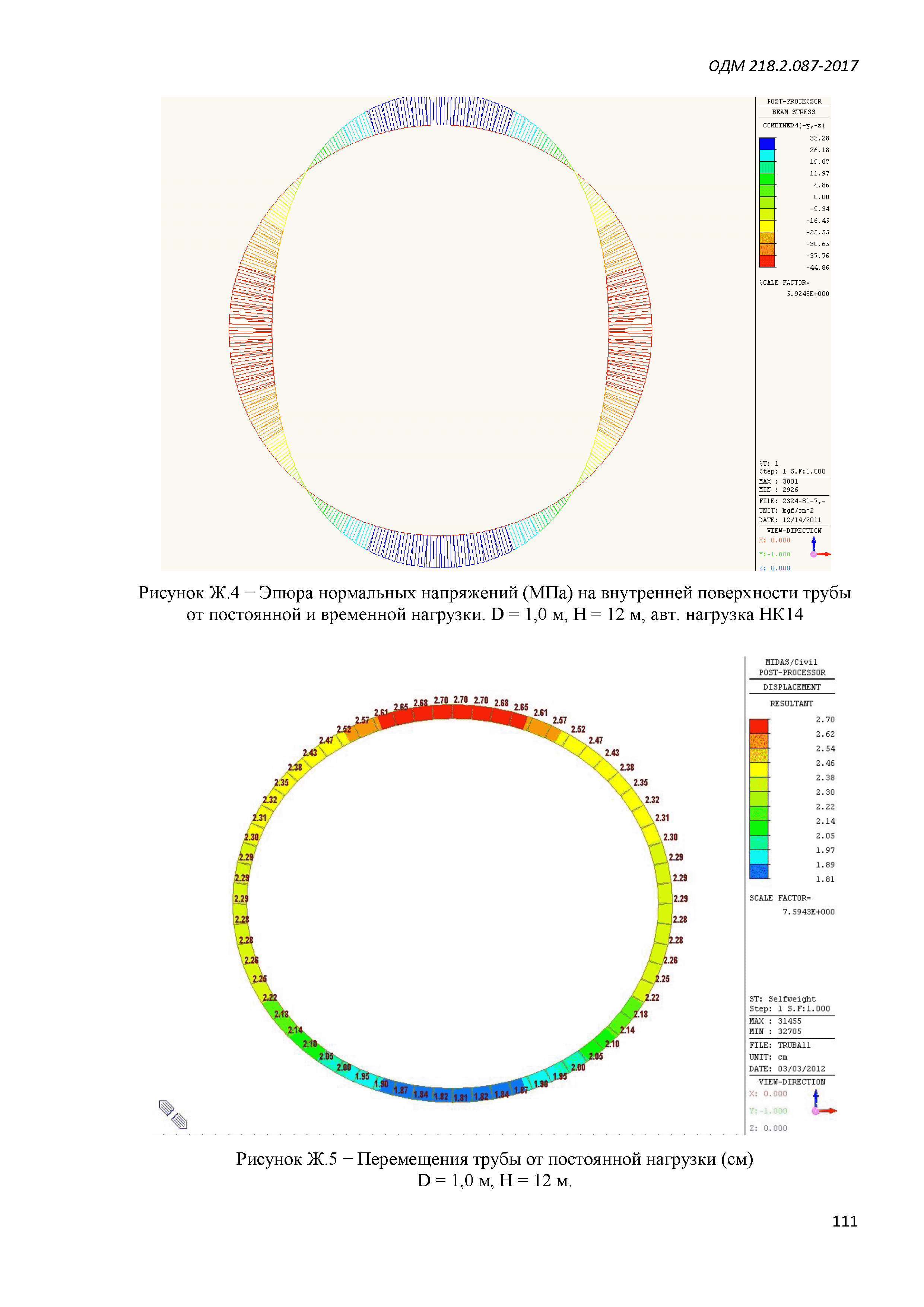Viewport: 924px width, 1307px height.
Task: Click "UNIT: kgf/cm^2" entry
Action: tap(786, 511)
